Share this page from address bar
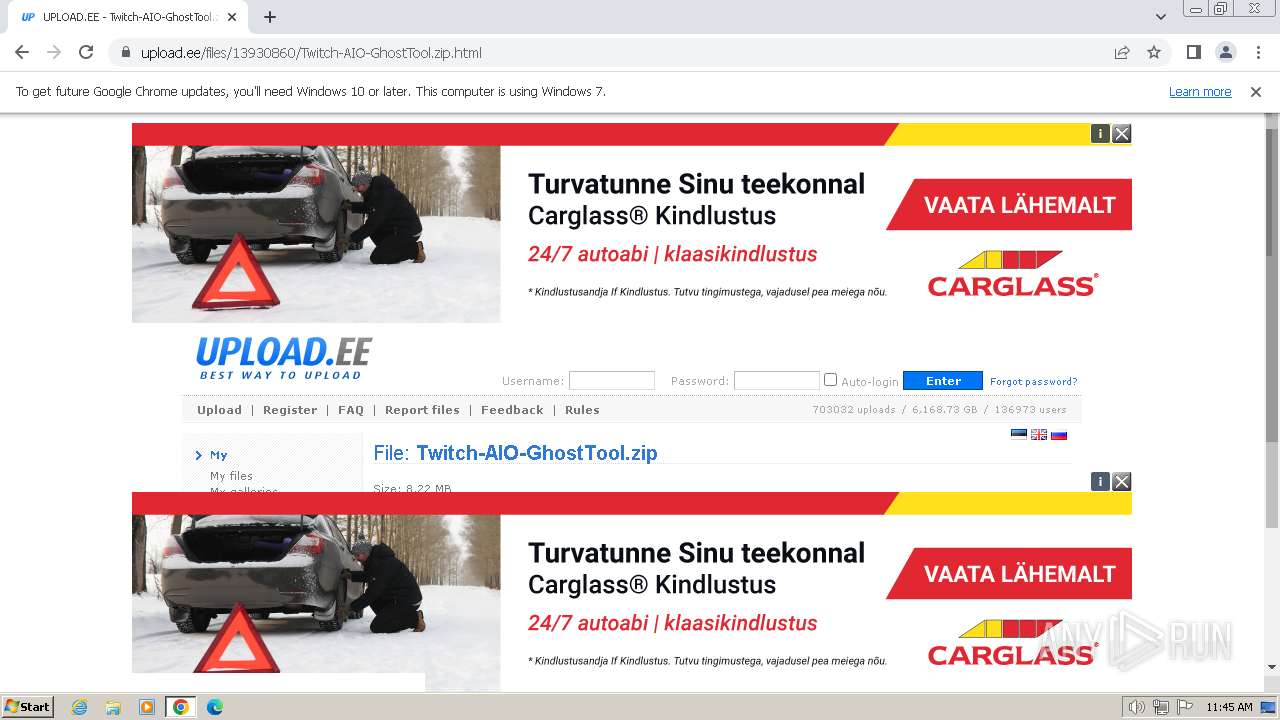Viewport: 1280px width, 720px height. coord(1122,52)
